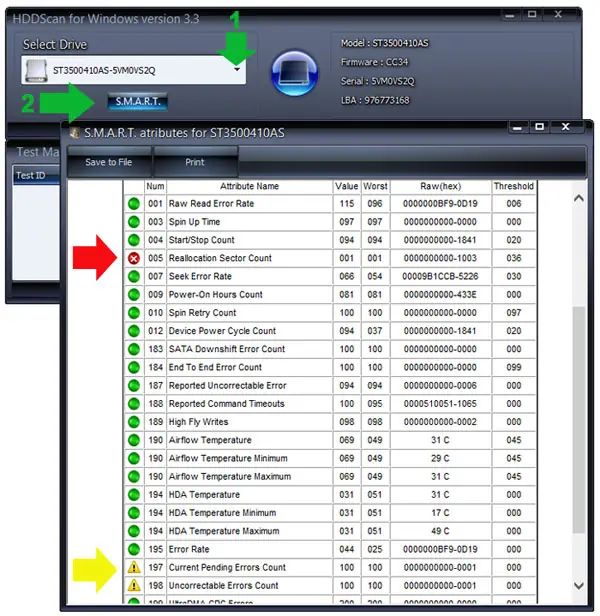Click the Attribute Name column header
Viewport: 600px width, 616px height.
[250, 186]
